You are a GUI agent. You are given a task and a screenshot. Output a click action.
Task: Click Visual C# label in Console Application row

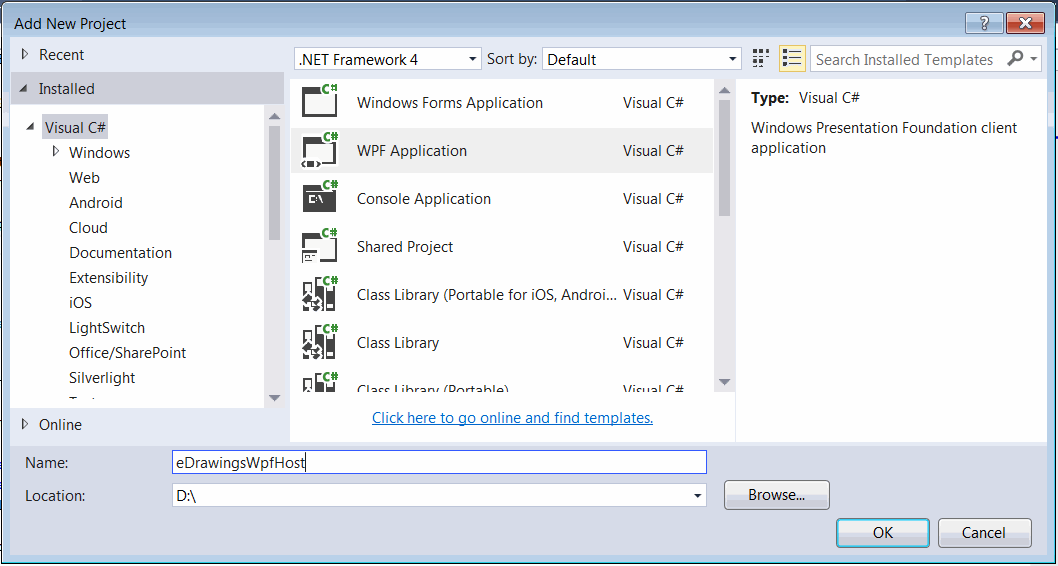(653, 198)
